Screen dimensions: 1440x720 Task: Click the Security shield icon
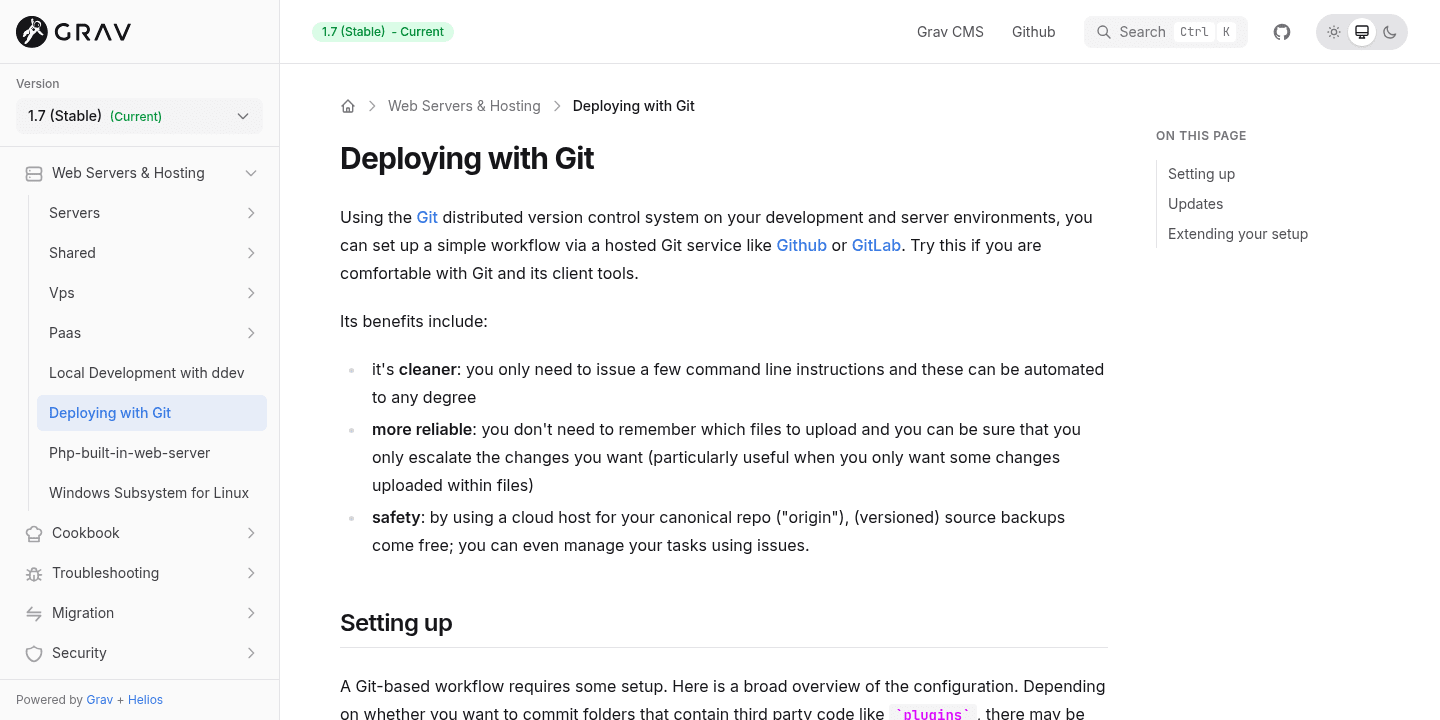coord(33,653)
